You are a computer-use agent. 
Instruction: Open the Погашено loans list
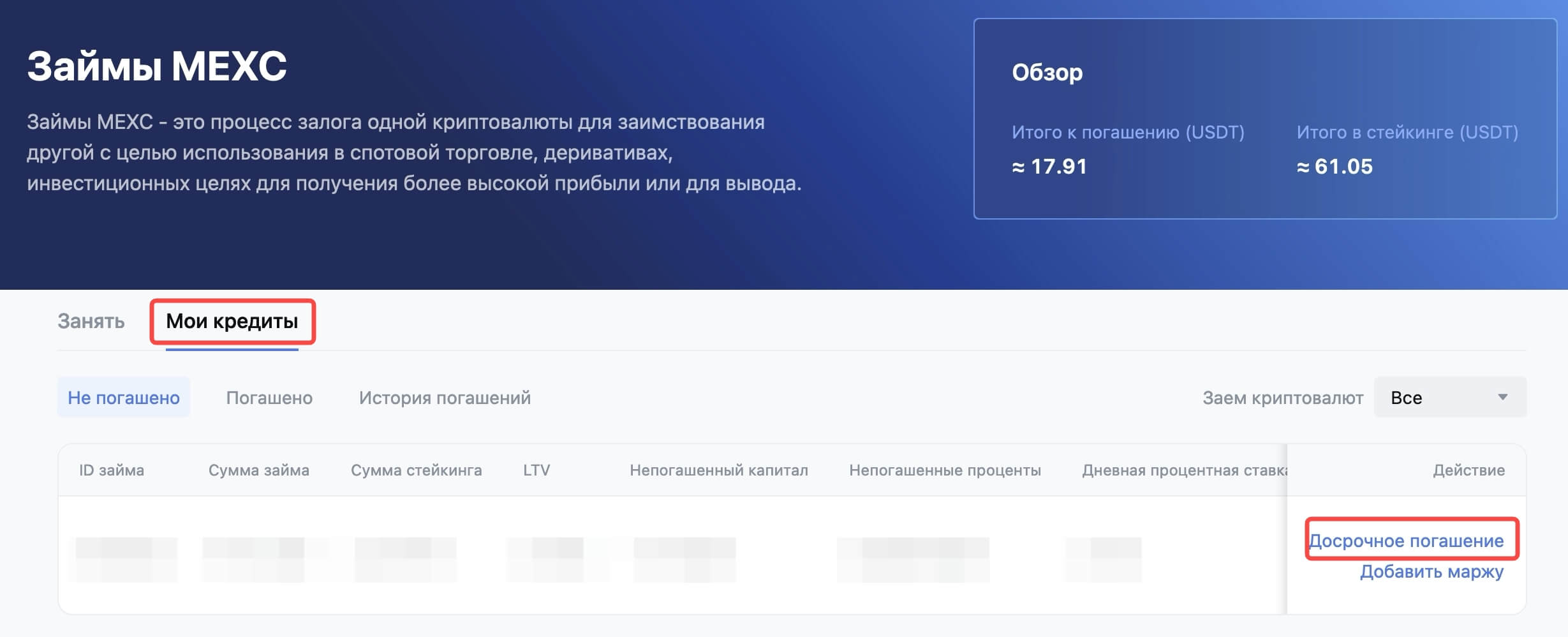click(x=269, y=398)
